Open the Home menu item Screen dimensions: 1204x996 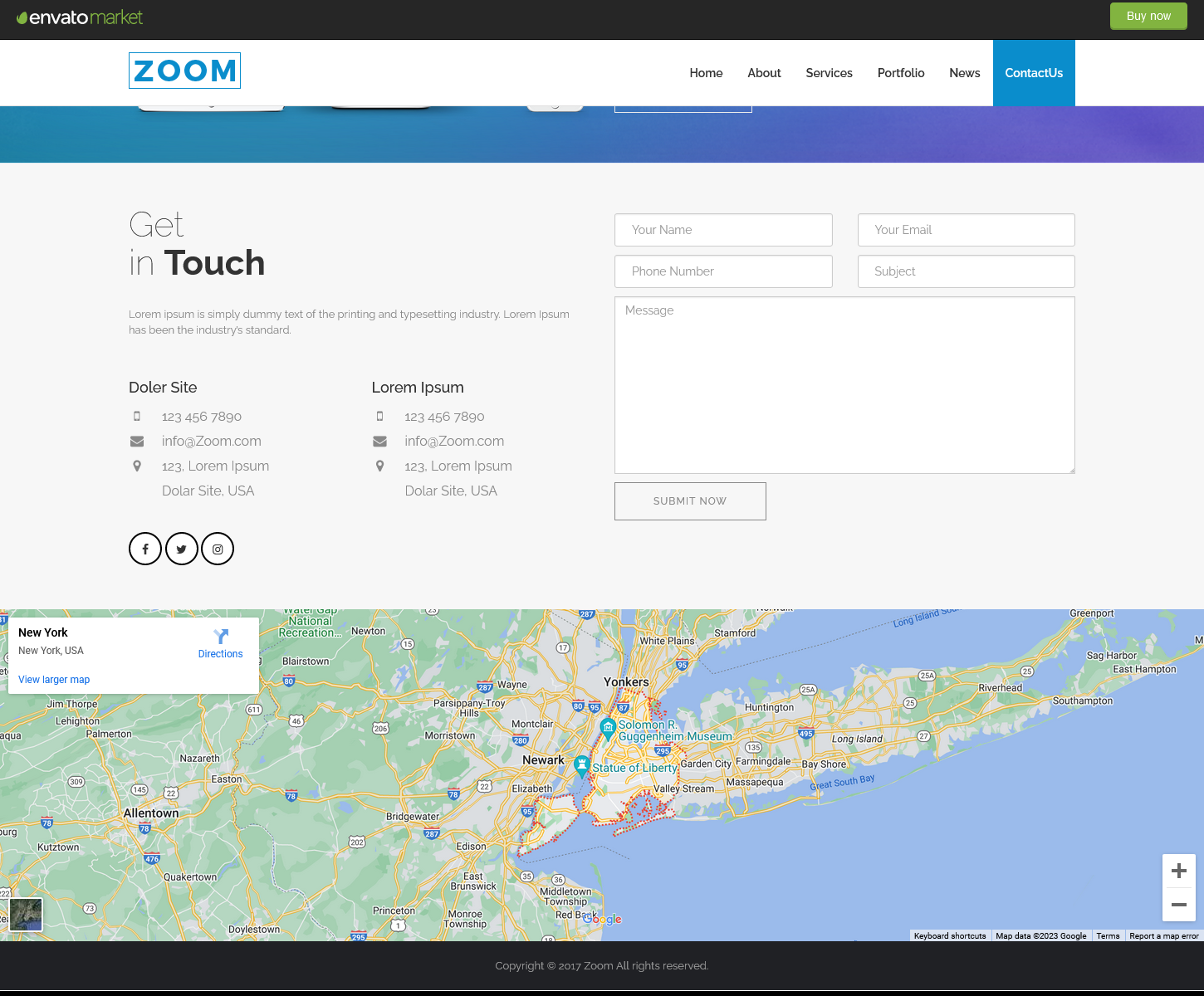(706, 73)
